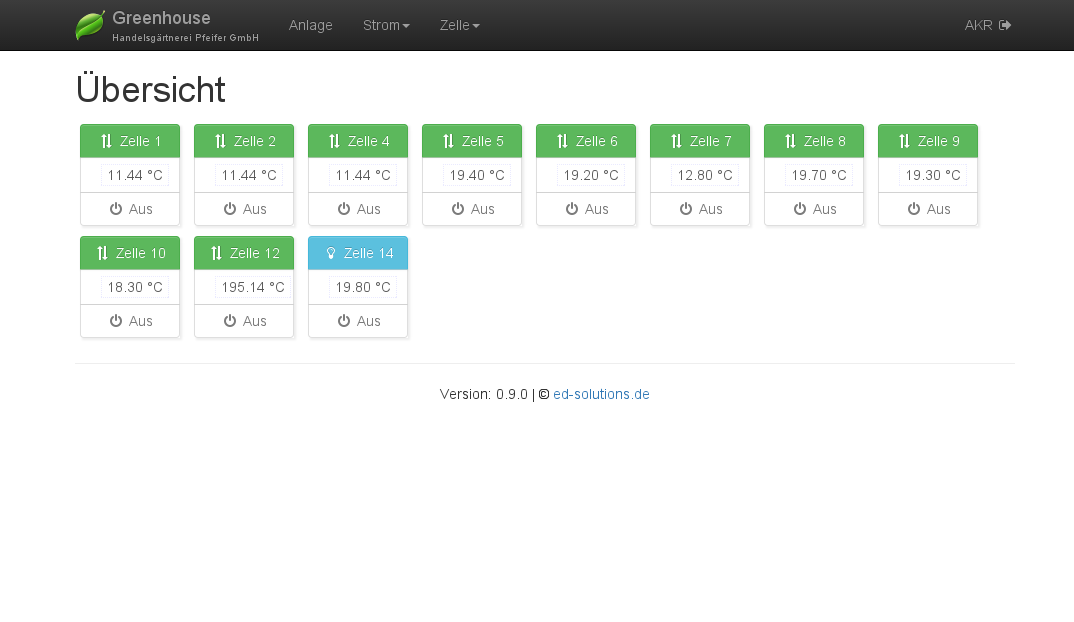Screen dimensions: 1074x622
Task: Click the up-down arrows icon on Zelle 8
Action: 790,141
